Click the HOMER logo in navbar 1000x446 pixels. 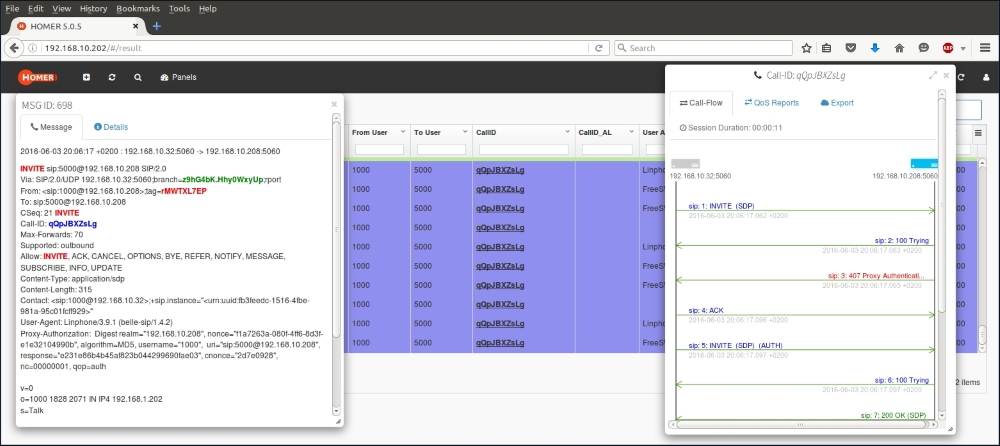[x=38, y=77]
